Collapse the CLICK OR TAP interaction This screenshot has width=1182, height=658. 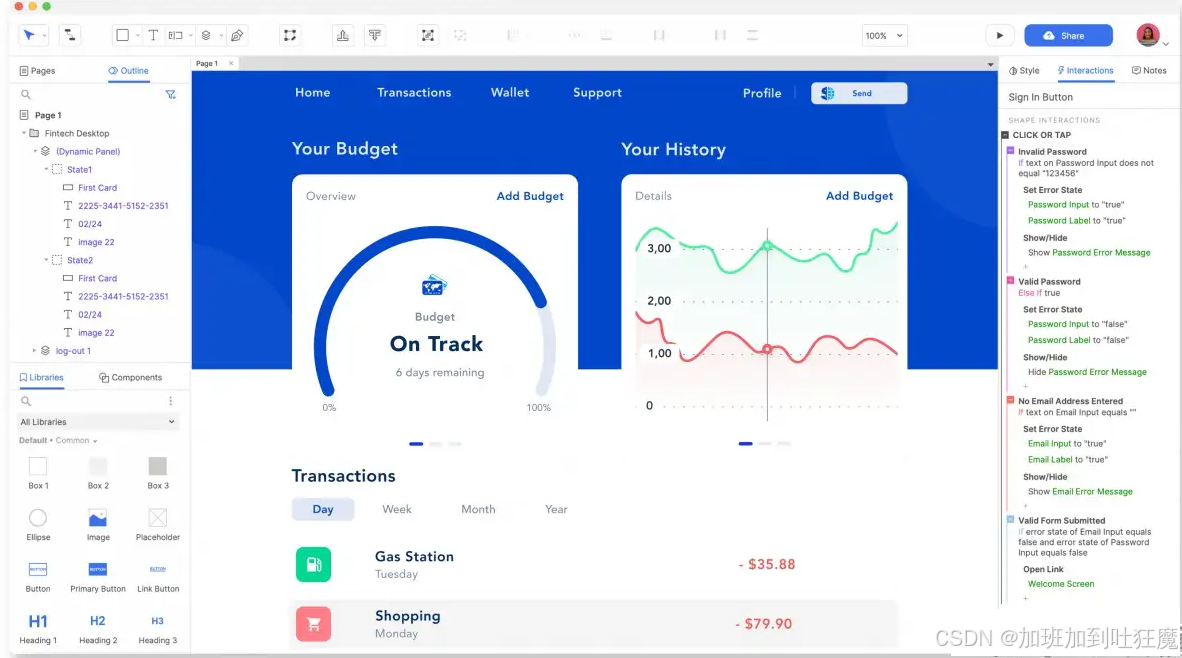point(1006,135)
